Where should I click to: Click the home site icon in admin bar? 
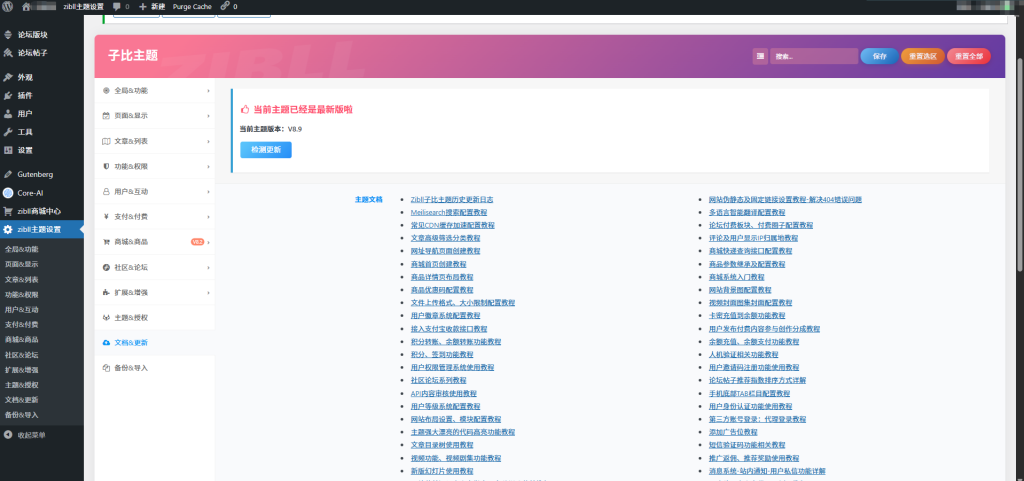click(26, 7)
